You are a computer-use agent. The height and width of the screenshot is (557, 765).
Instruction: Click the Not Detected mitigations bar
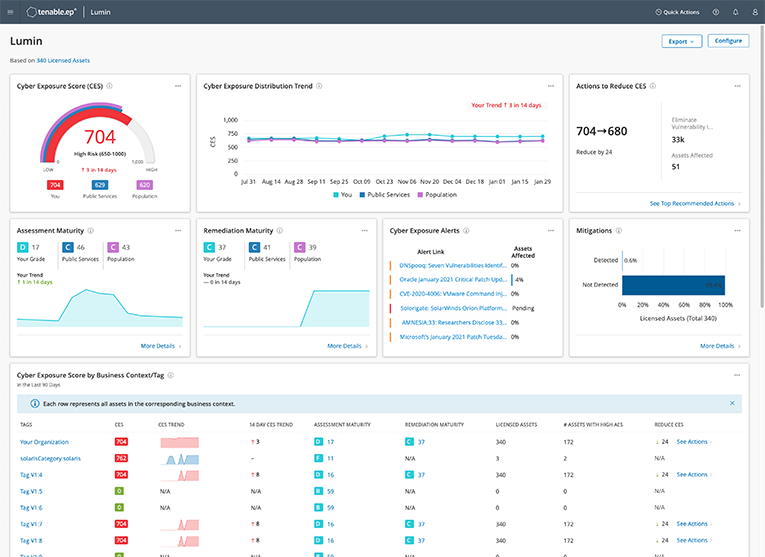[x=673, y=285]
